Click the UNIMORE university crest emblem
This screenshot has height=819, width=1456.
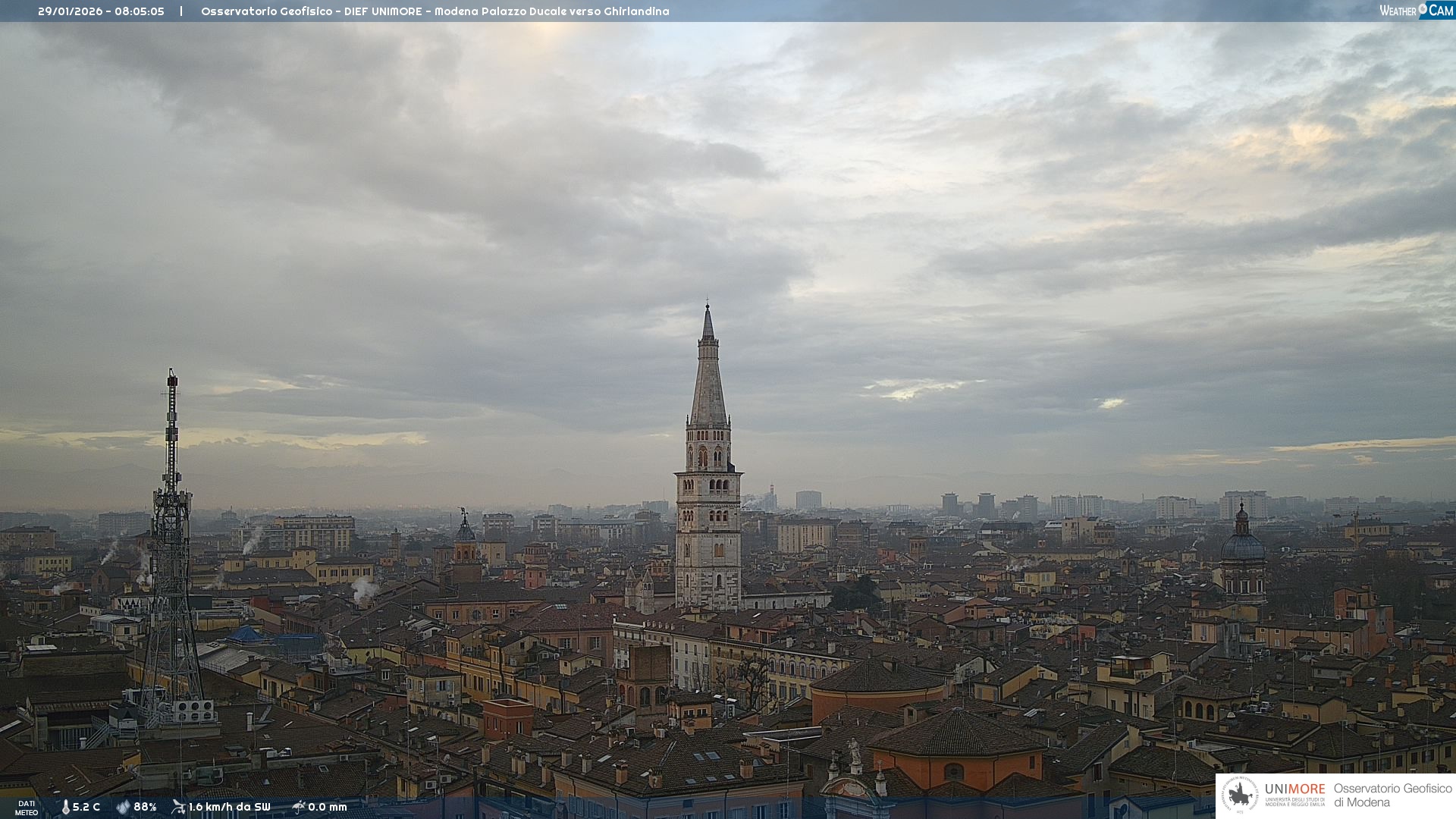click(x=1241, y=795)
